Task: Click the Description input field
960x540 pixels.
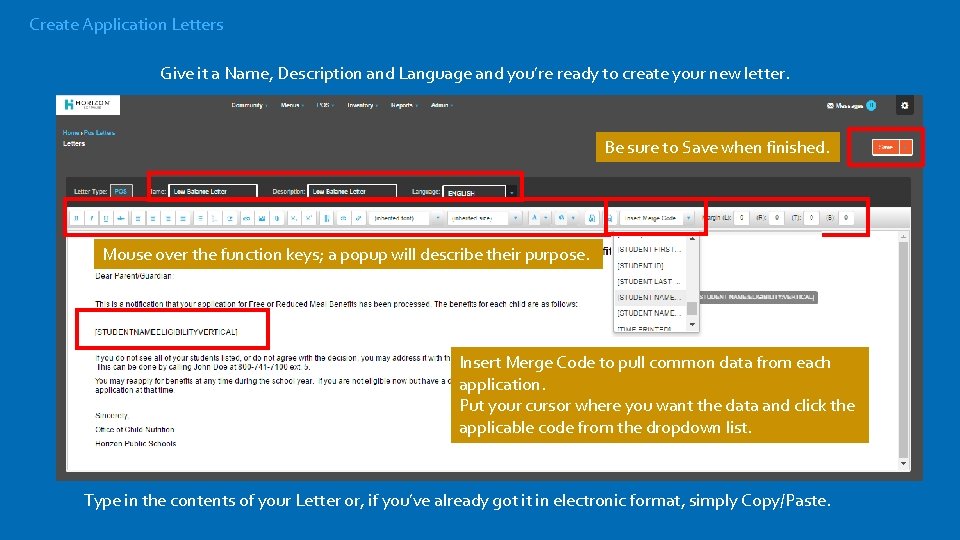Action: [x=351, y=192]
